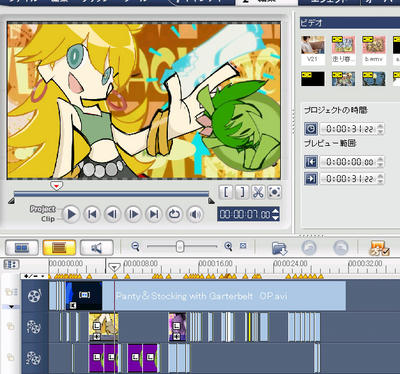
Task: Open batch convert icon on toolbar
Action: [x=380, y=248]
